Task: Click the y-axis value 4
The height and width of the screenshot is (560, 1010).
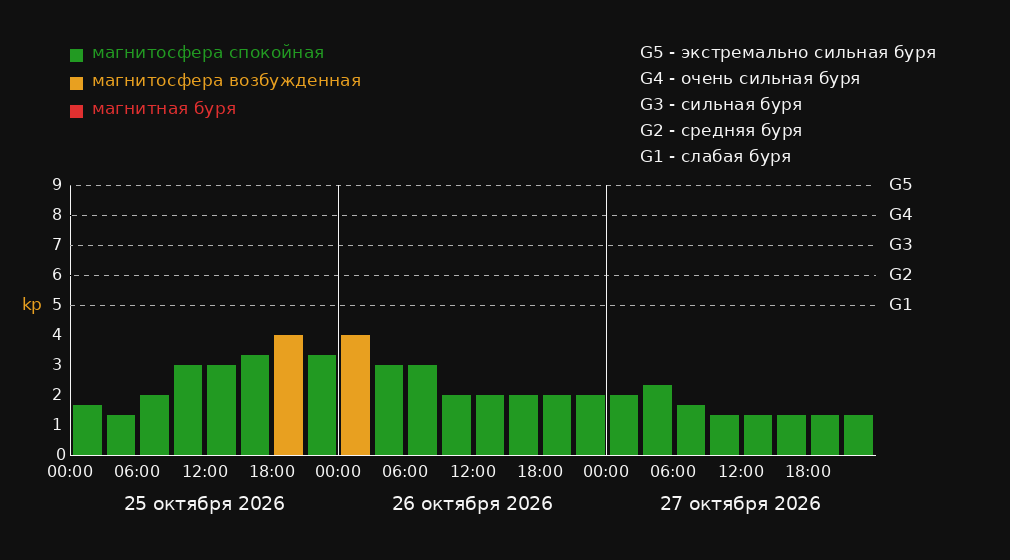Action: (57, 334)
